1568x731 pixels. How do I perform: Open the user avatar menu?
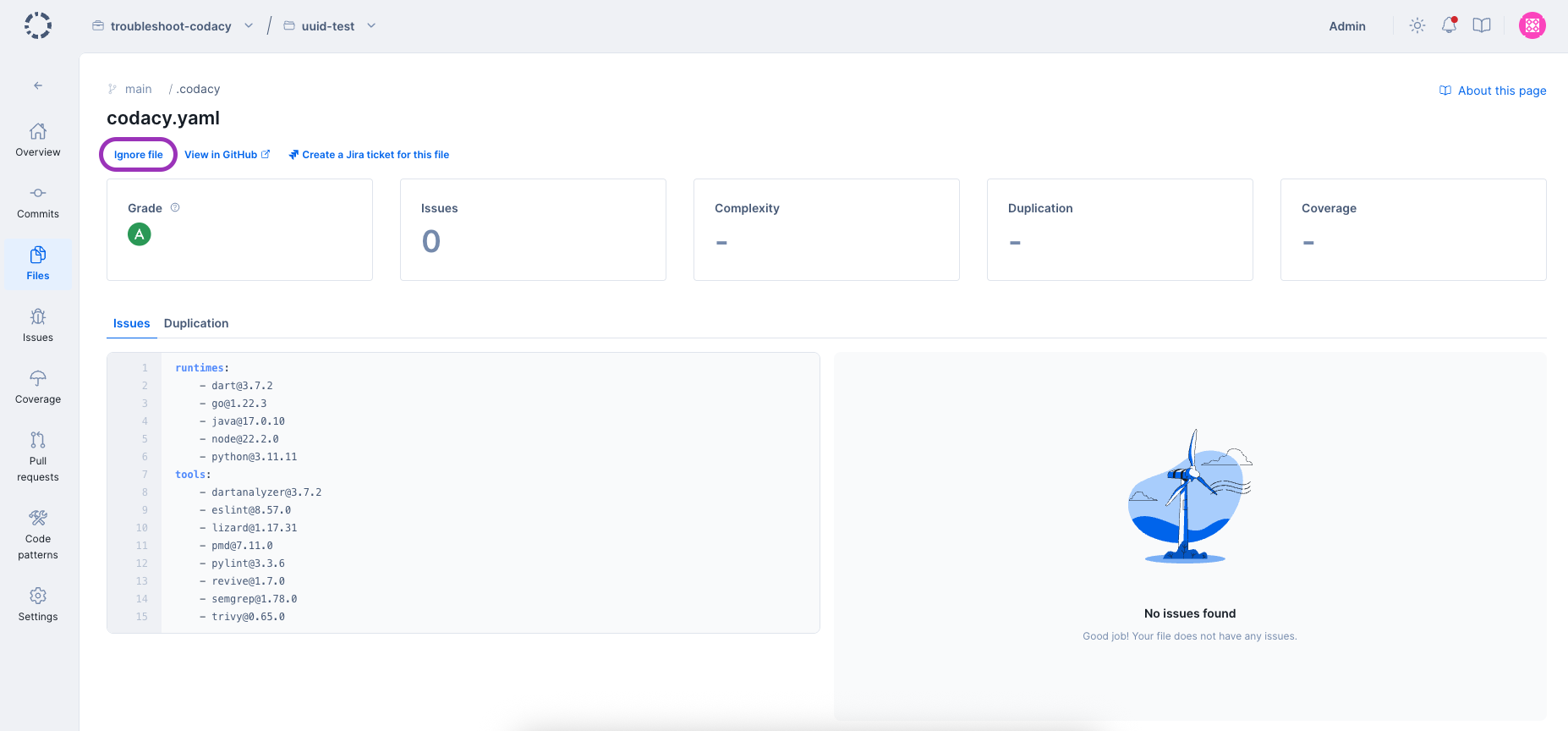click(x=1532, y=25)
